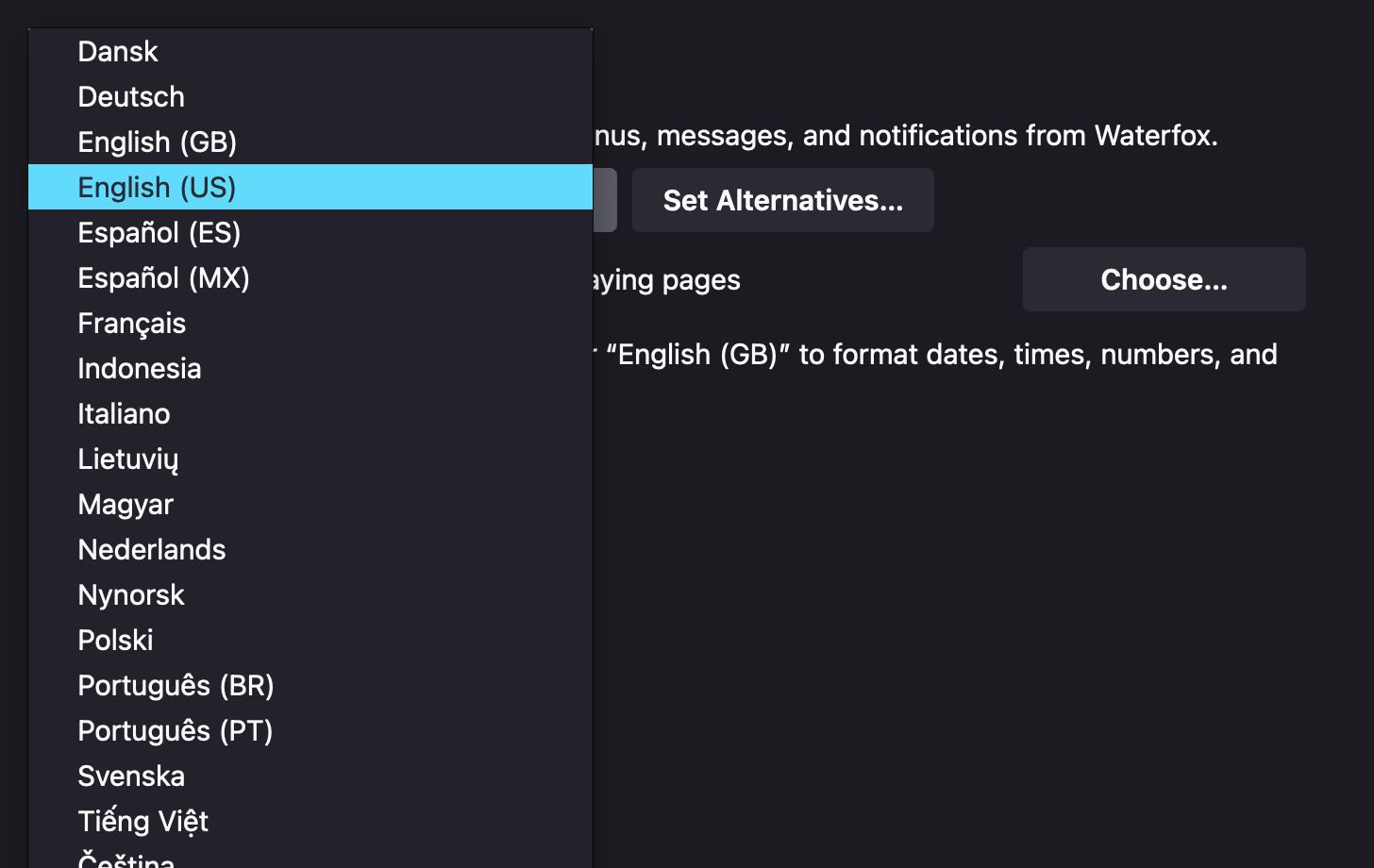Select Nederlands language option
Image resolution: width=1374 pixels, height=868 pixels.
(x=151, y=549)
